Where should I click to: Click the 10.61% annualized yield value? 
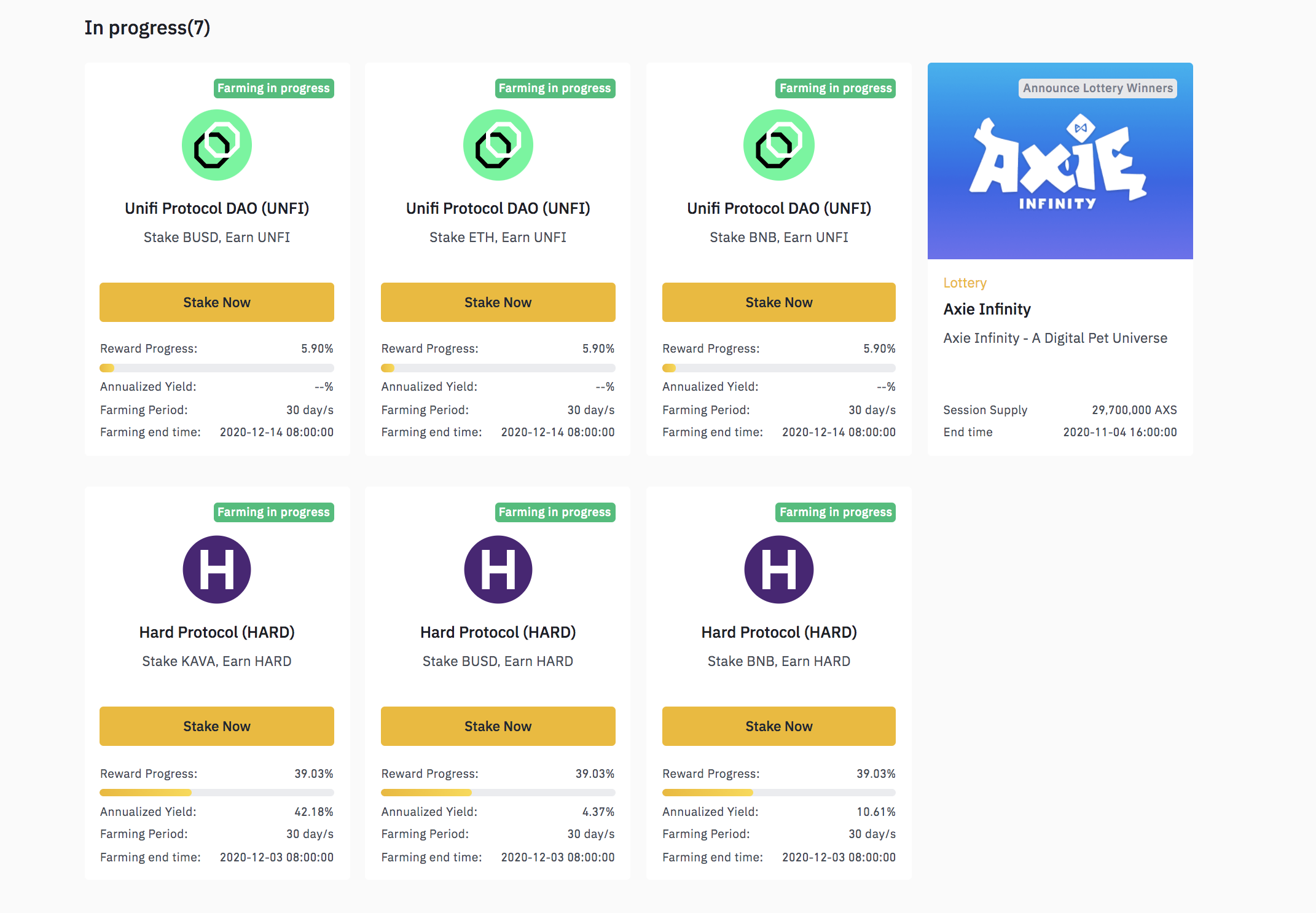tap(876, 812)
